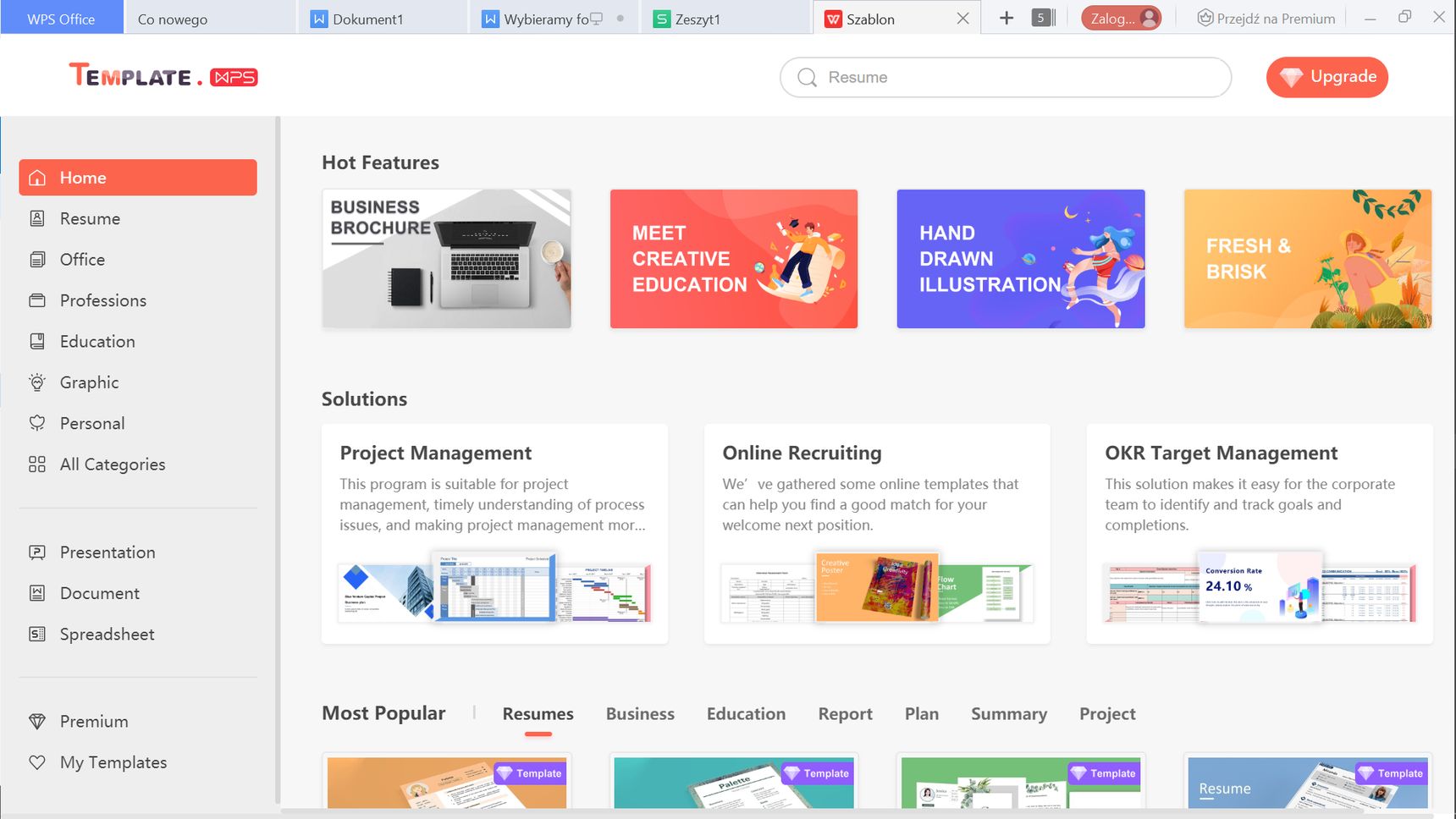
Task: Open My Templates in sidebar
Action: point(138,762)
